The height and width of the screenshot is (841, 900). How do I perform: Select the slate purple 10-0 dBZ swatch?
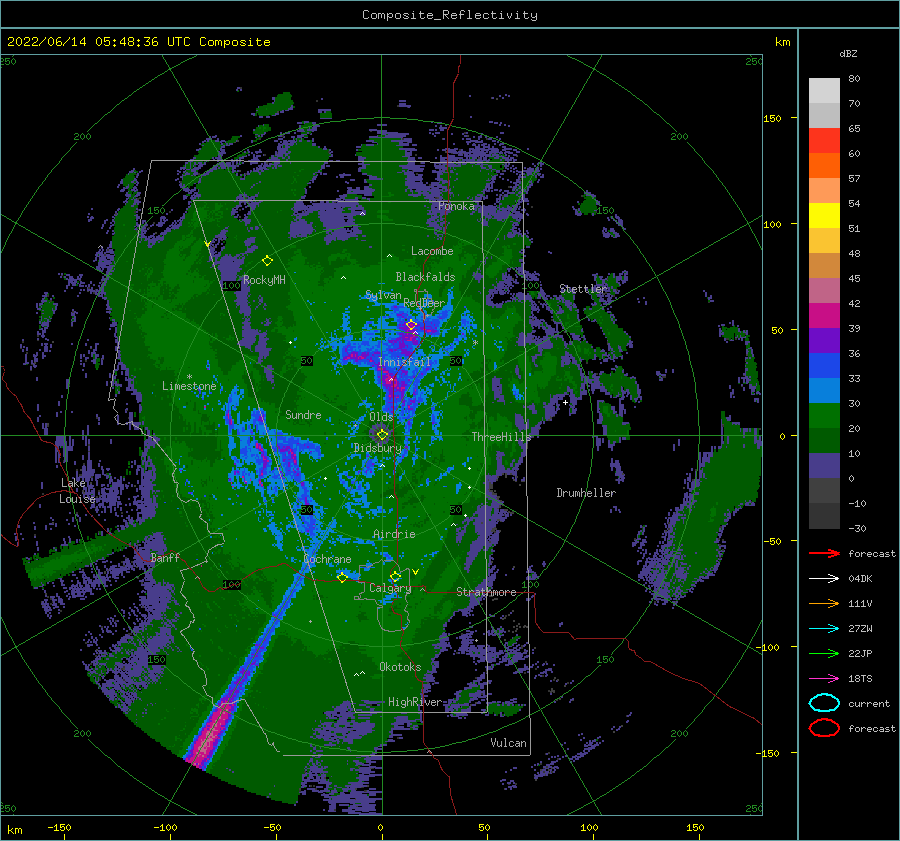pyautogui.click(x=824, y=466)
